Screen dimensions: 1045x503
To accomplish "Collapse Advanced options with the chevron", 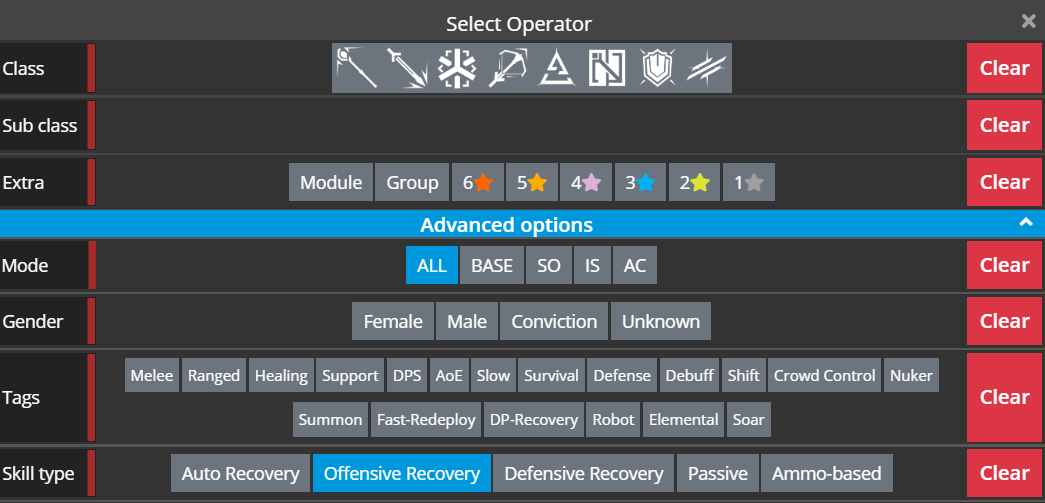I will 1026,223.
